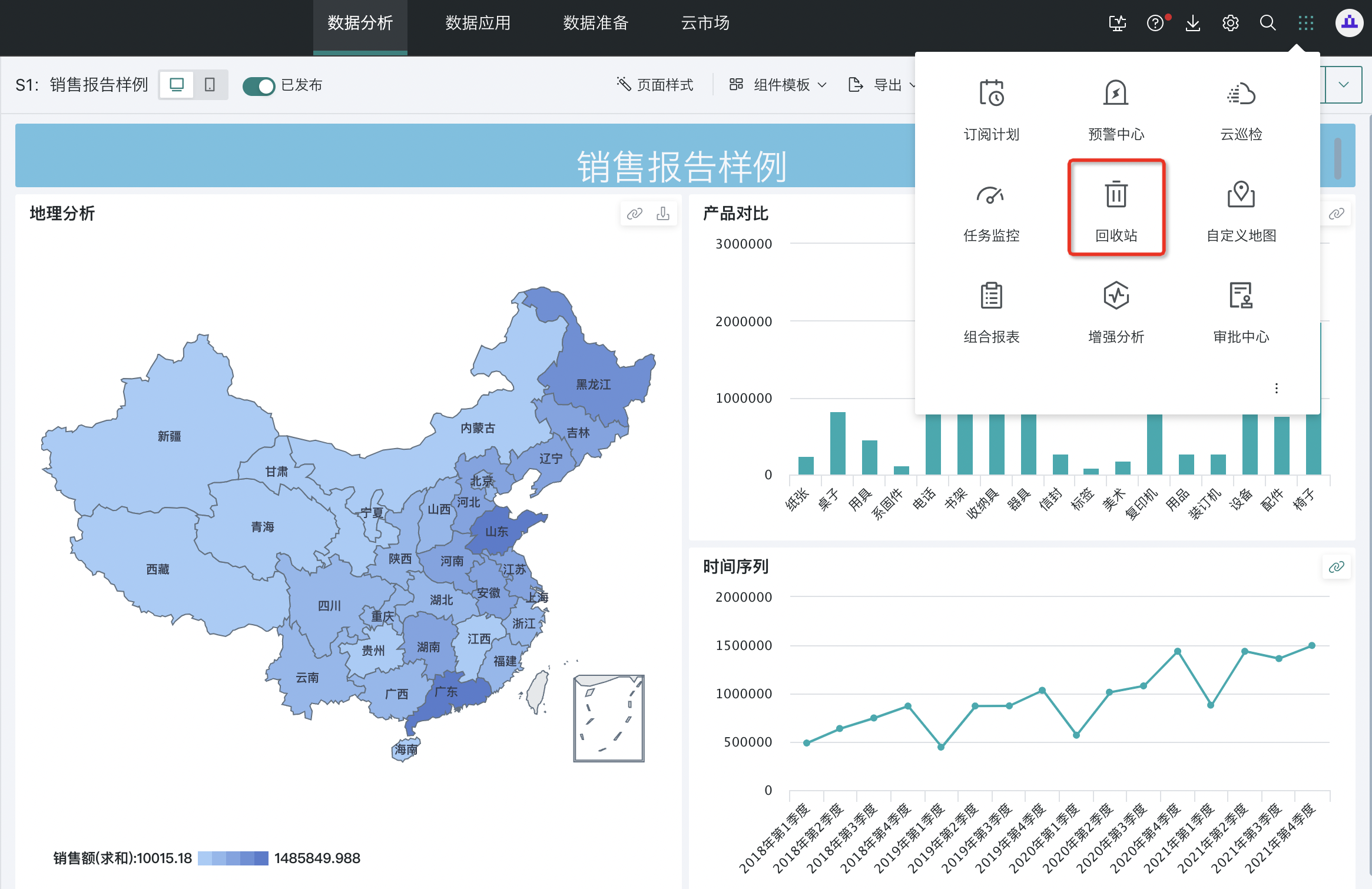
Task: Click the 页面样式 page style button
Action: [x=655, y=85]
